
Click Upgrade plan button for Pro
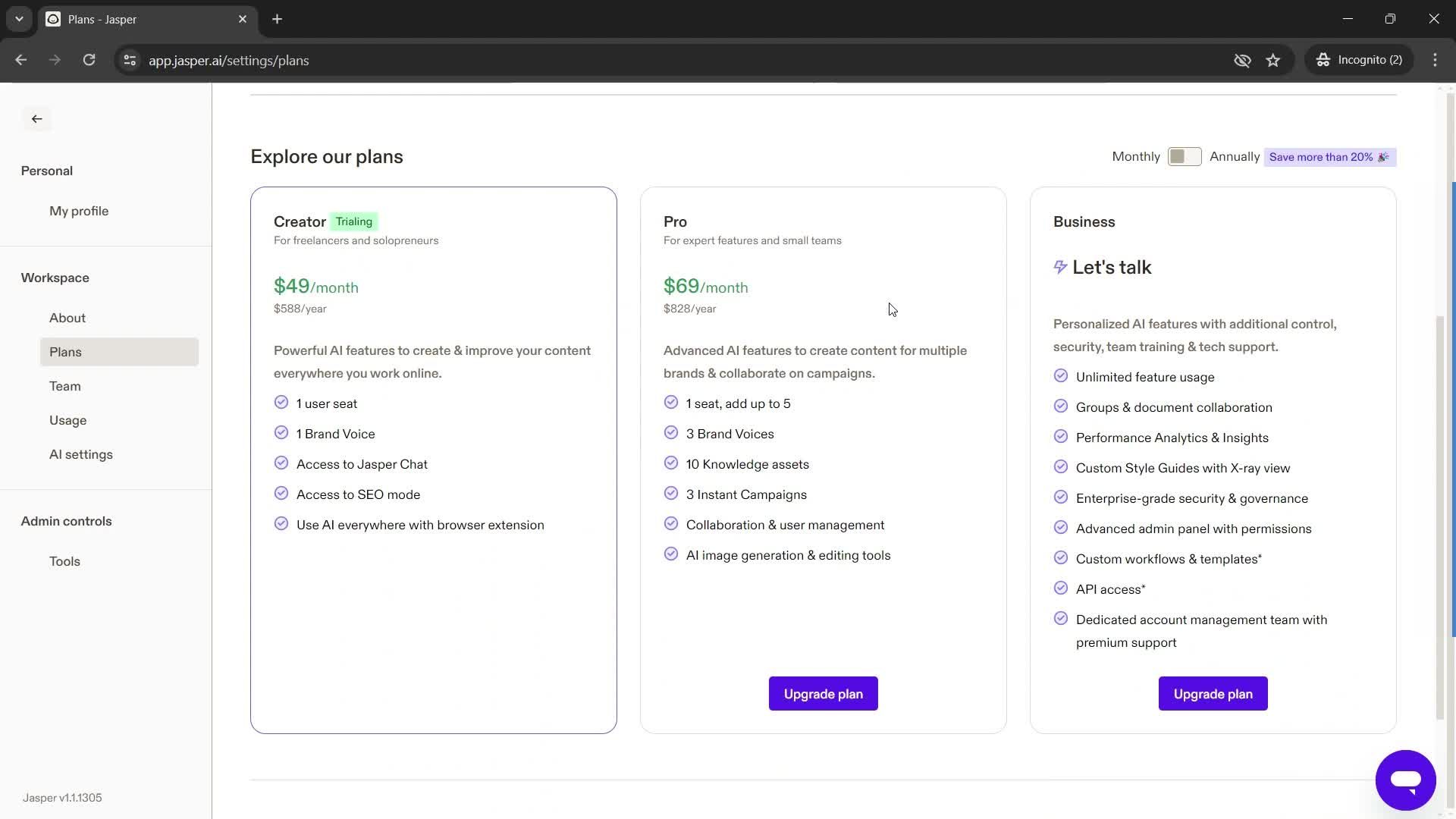(x=823, y=693)
